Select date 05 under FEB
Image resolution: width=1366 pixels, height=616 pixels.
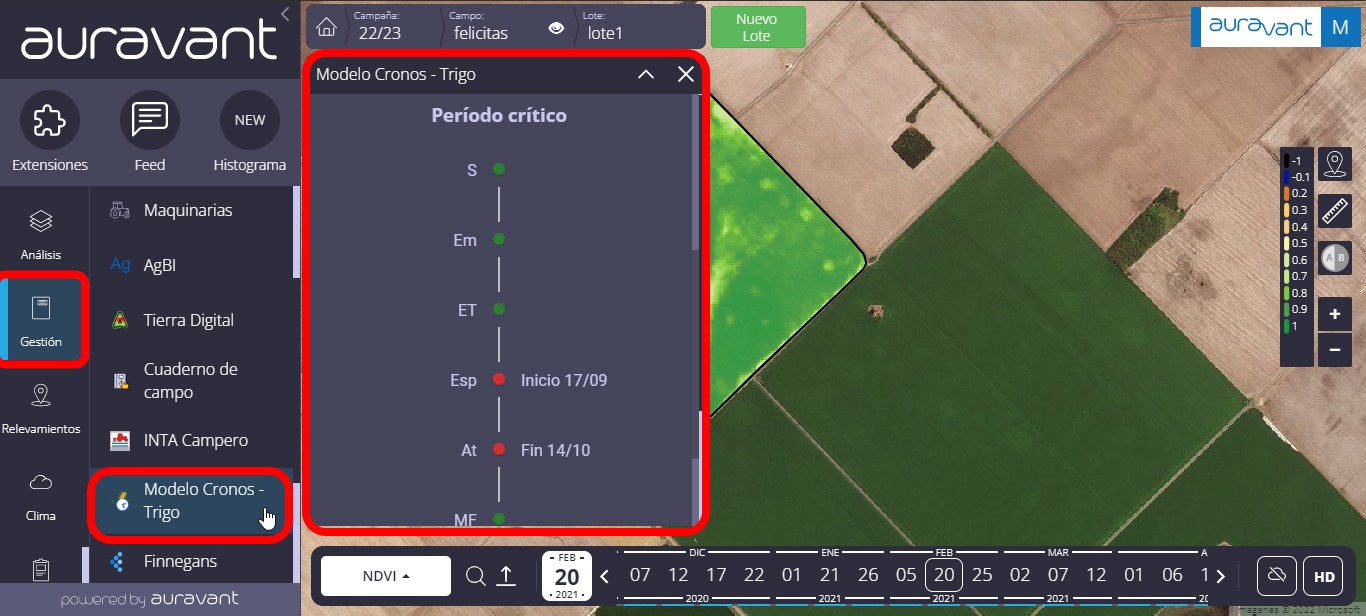[x=906, y=575]
